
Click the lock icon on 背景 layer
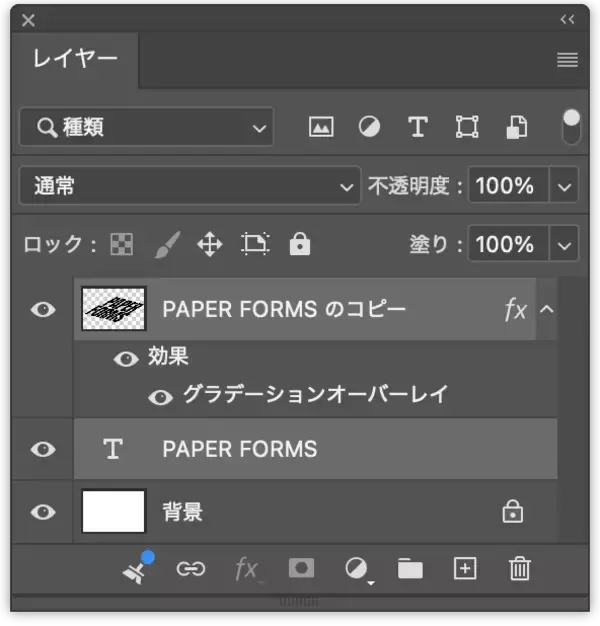pos(513,511)
